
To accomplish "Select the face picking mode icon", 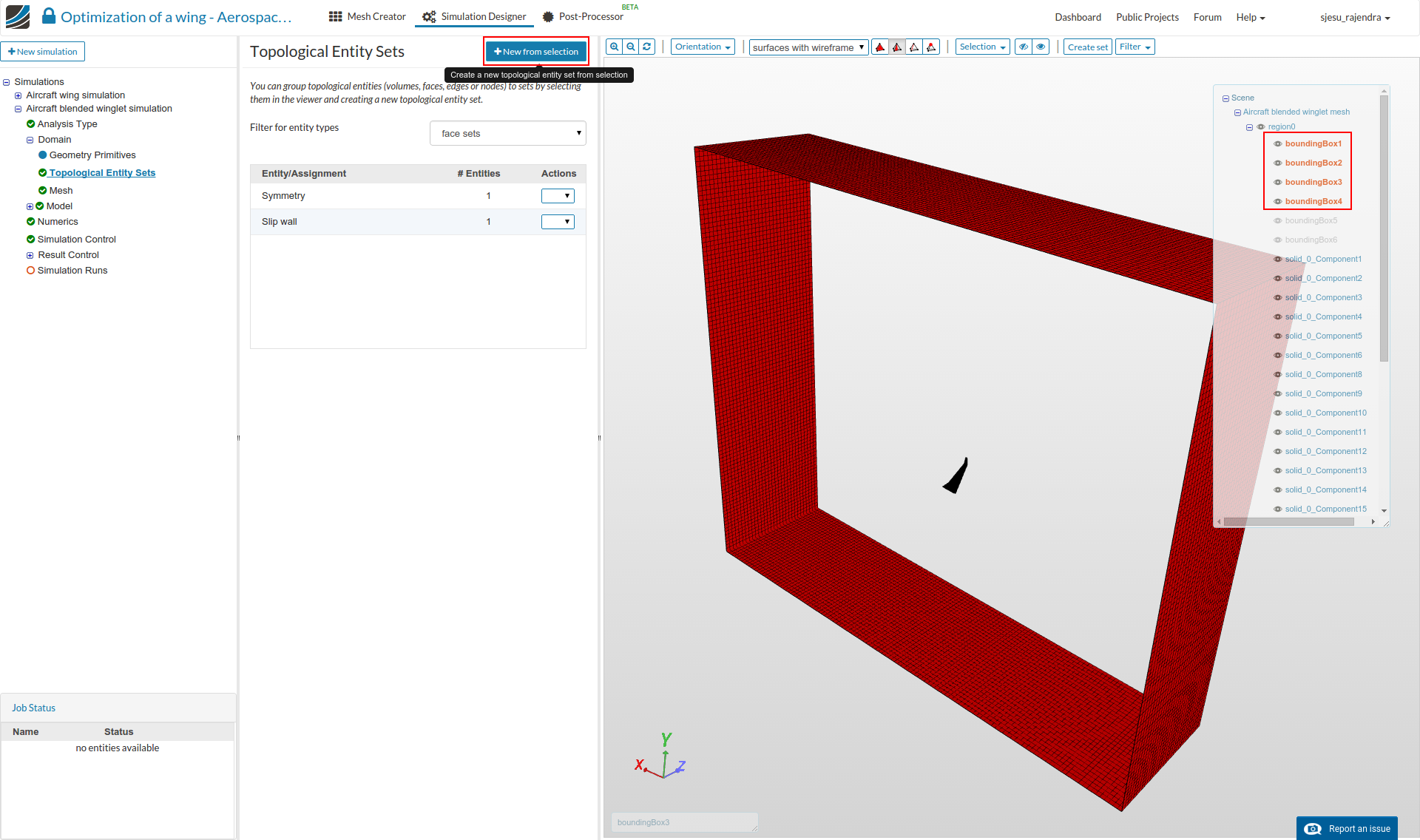I will [x=897, y=47].
